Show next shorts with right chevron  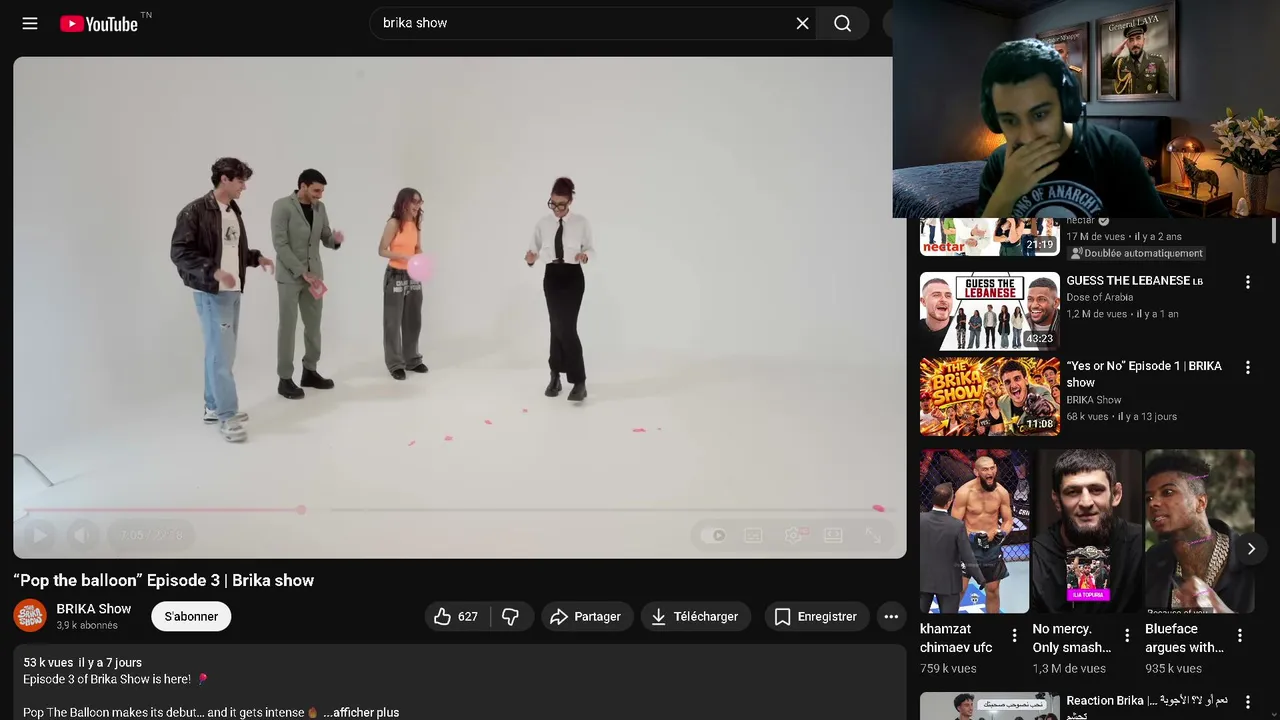tap(1250, 549)
